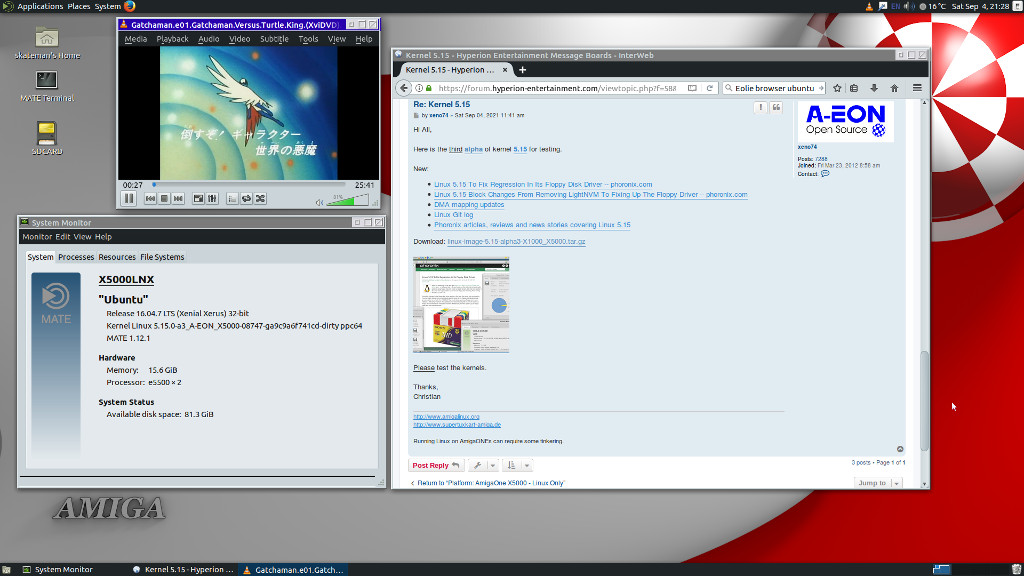Open the Jump to forum dropdown

tap(878, 483)
